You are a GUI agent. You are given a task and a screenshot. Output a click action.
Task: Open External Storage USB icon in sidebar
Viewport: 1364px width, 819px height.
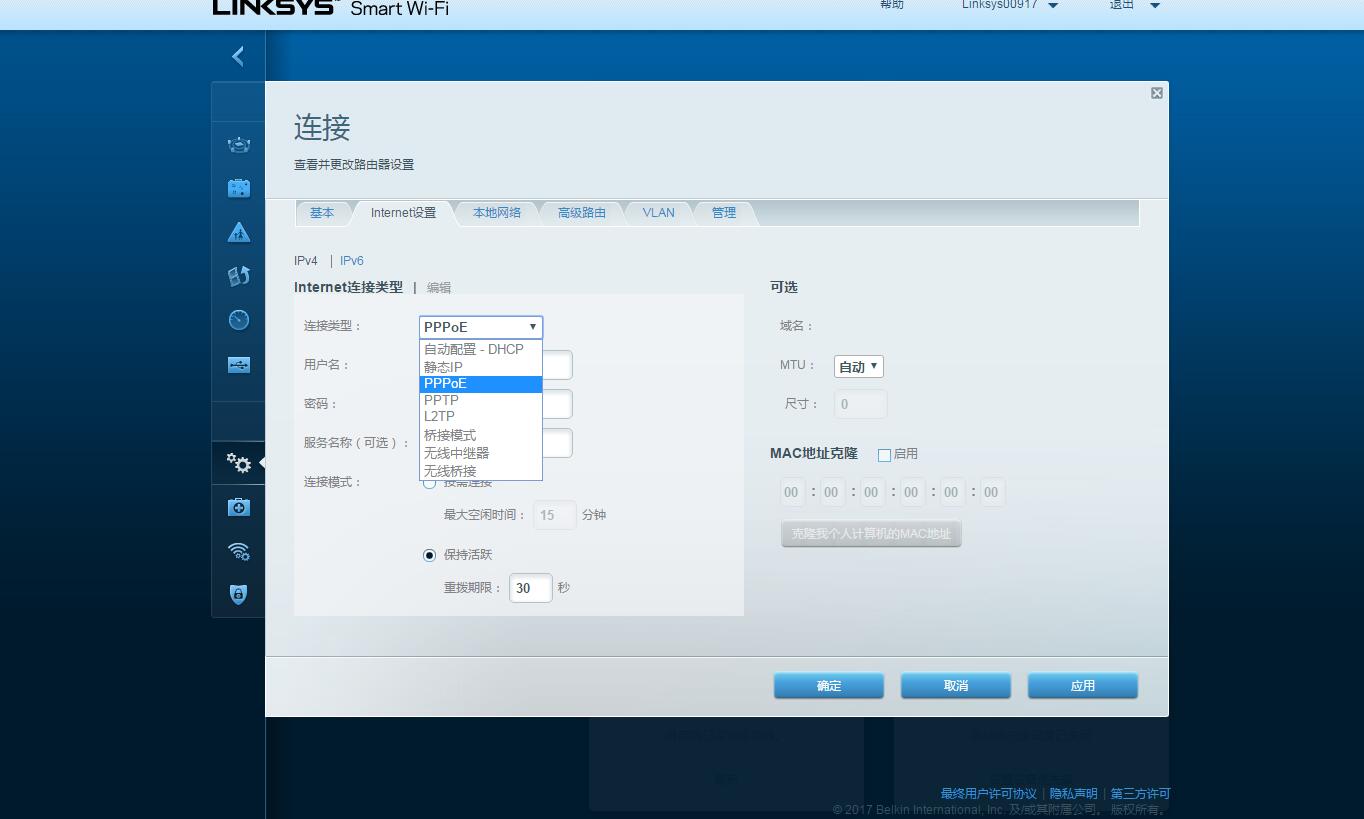point(238,364)
